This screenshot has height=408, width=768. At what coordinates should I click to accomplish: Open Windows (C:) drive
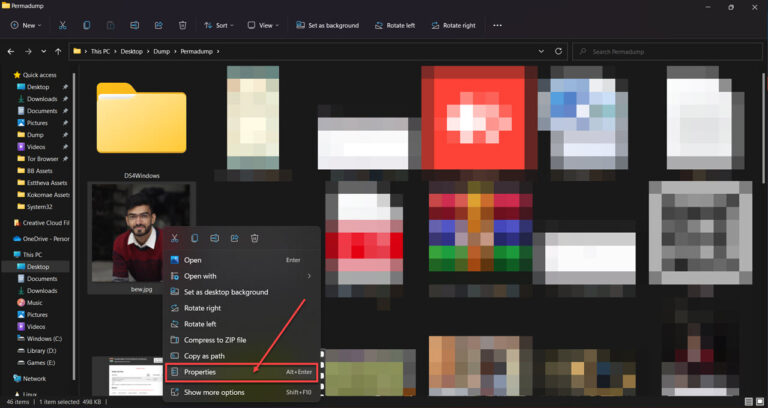tap(38, 339)
